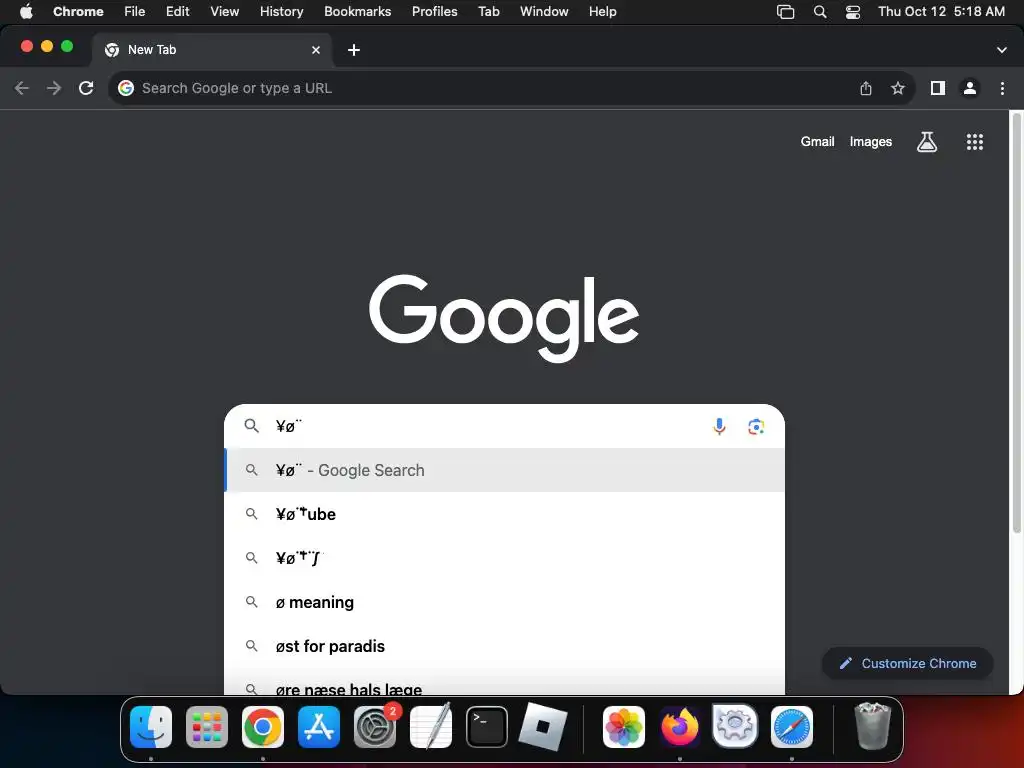This screenshot has height=768, width=1024.
Task: Open the Apple menu
Action: tap(26, 11)
